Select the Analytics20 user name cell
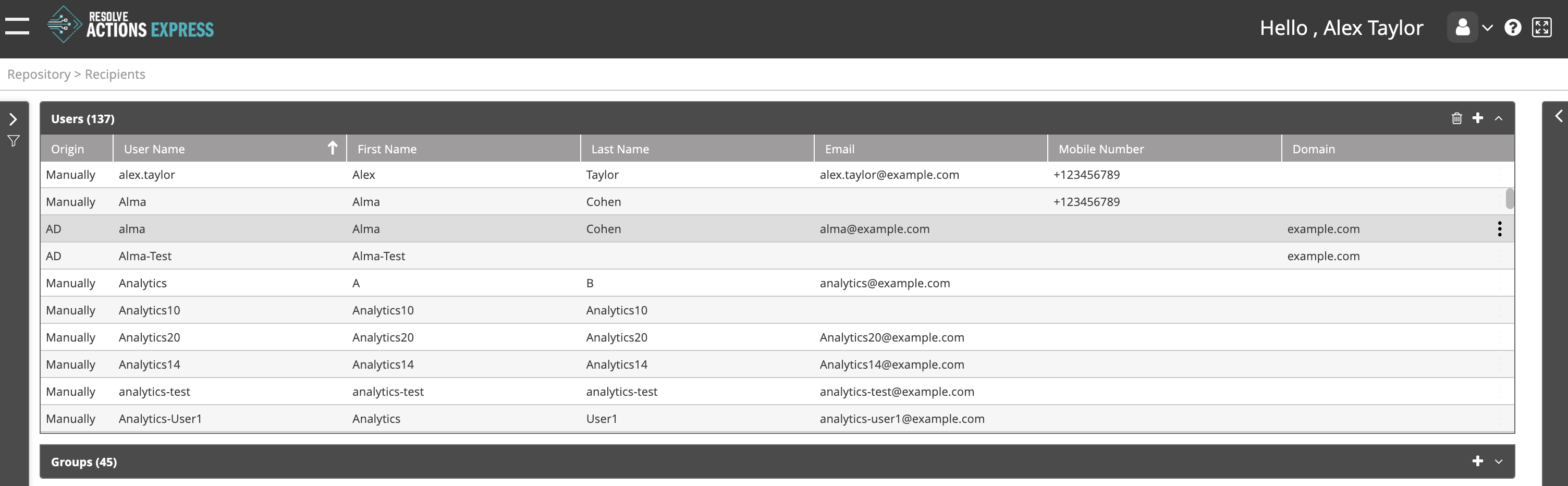Viewport: 1568px width, 486px height. tap(149, 337)
